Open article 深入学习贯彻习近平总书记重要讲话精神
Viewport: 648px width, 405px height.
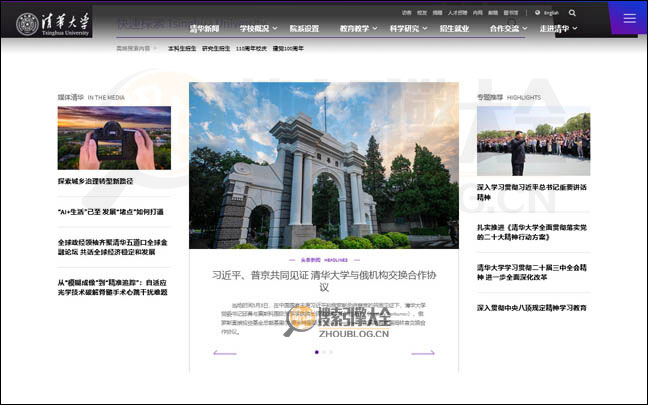(532, 192)
